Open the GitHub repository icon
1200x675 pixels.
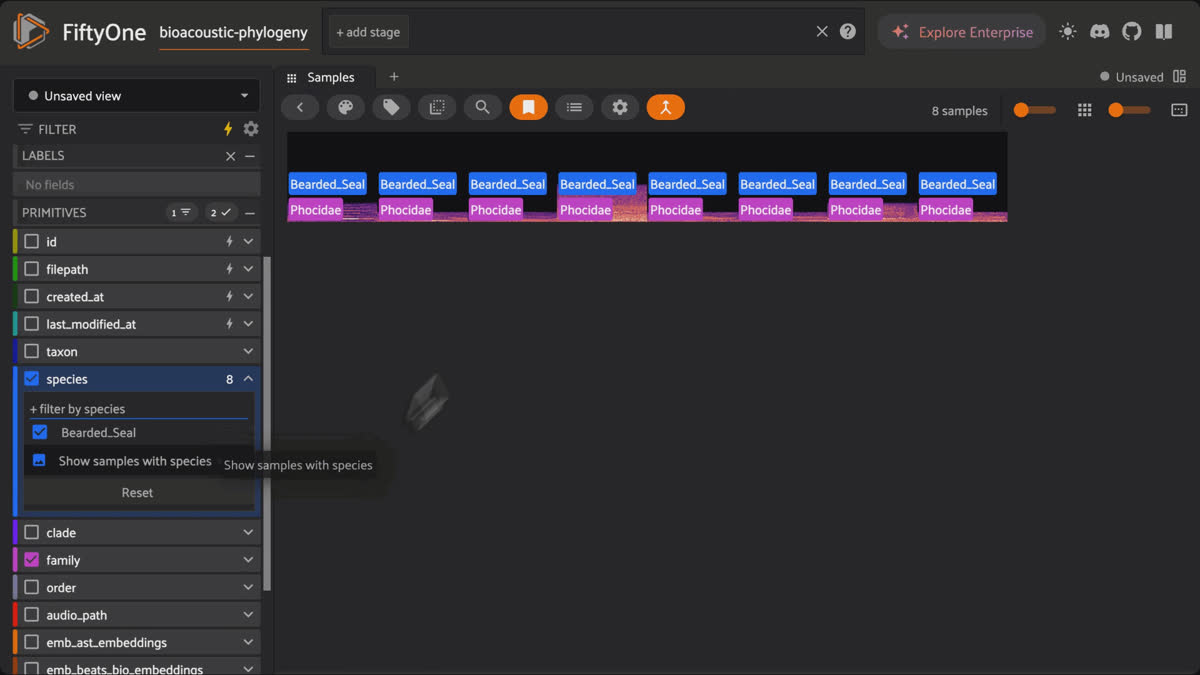coord(1132,32)
